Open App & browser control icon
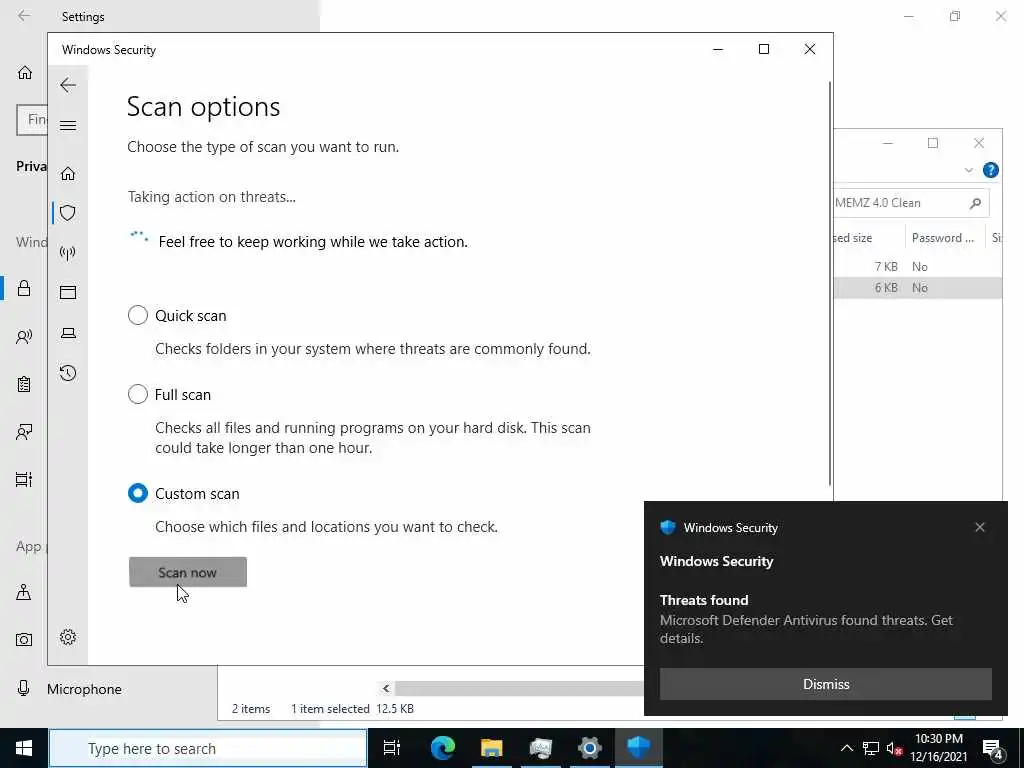Screen dimensions: 1024x768 (68, 293)
